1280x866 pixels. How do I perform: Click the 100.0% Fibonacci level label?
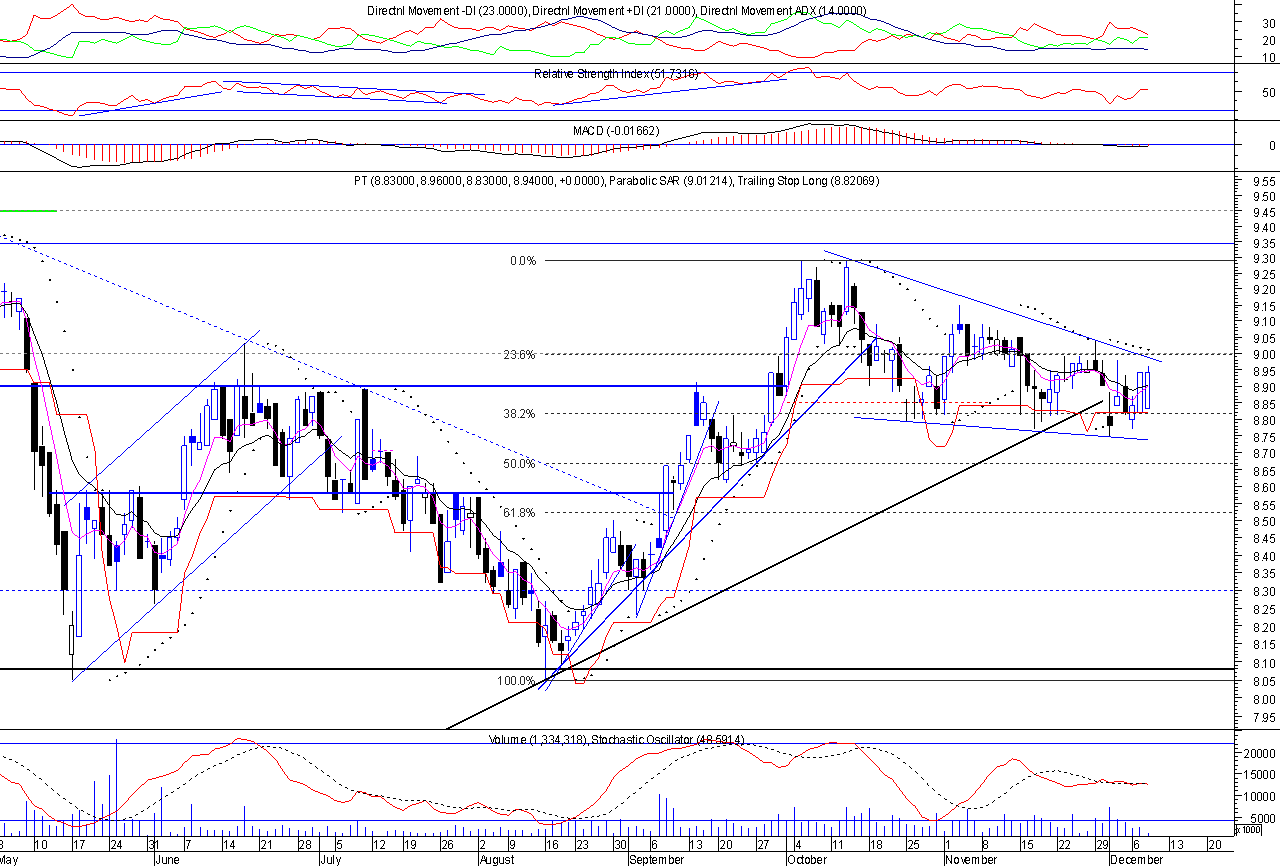pos(516,681)
